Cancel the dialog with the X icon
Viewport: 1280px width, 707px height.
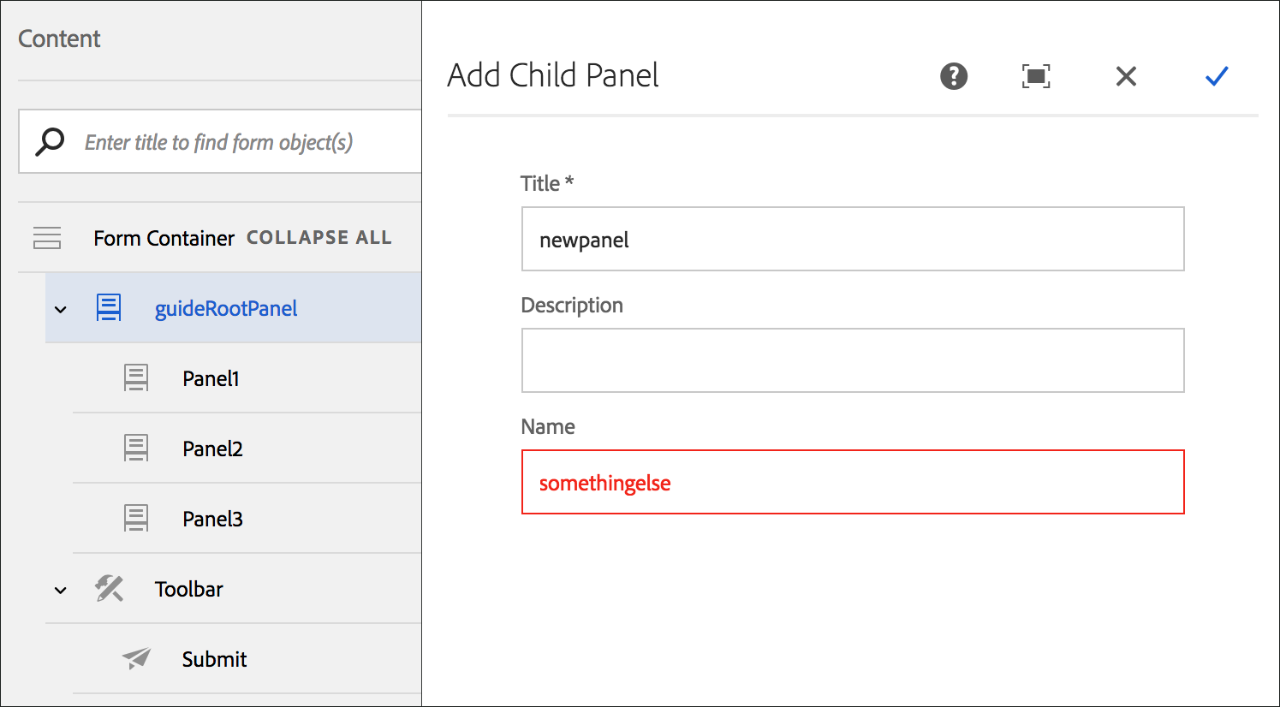(1126, 76)
